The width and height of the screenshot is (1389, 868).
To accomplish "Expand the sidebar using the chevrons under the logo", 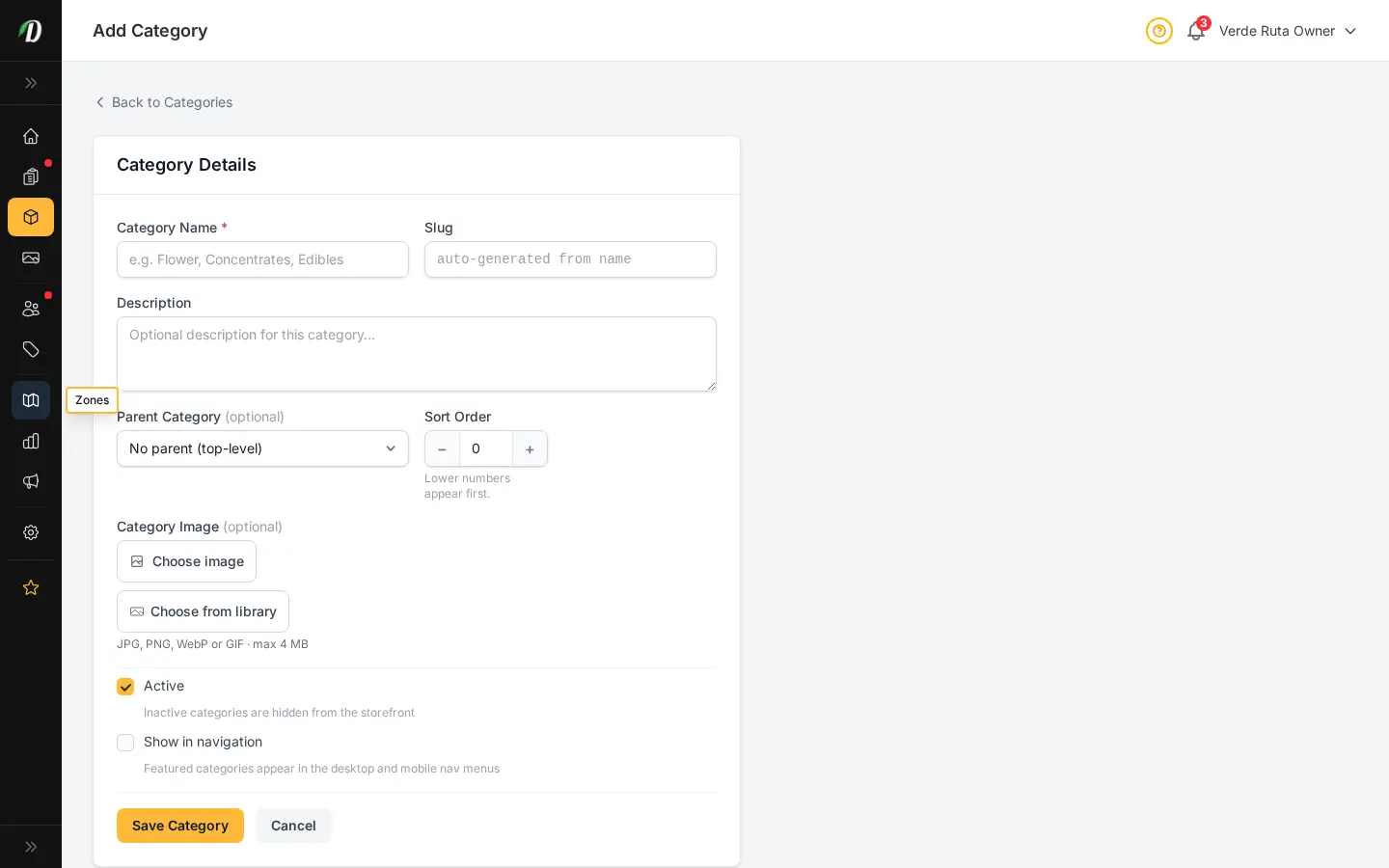I will click(31, 83).
